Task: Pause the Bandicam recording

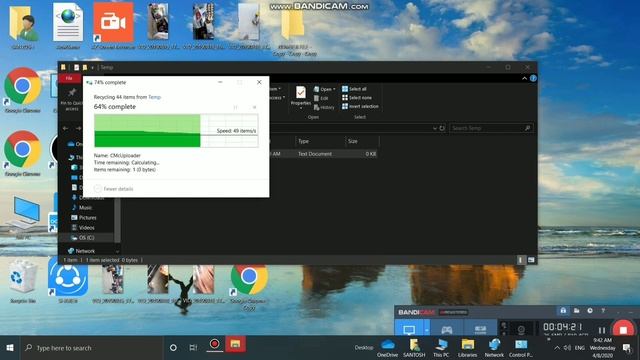Action: tap(602, 330)
